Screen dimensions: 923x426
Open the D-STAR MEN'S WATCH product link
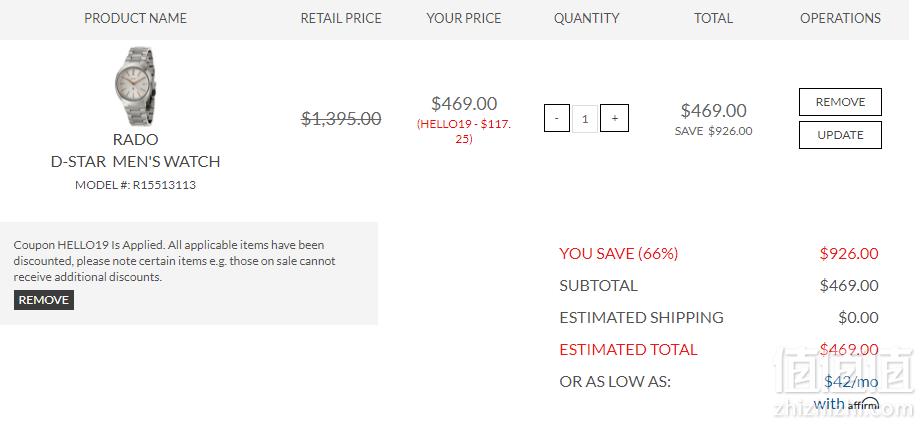(x=135, y=161)
